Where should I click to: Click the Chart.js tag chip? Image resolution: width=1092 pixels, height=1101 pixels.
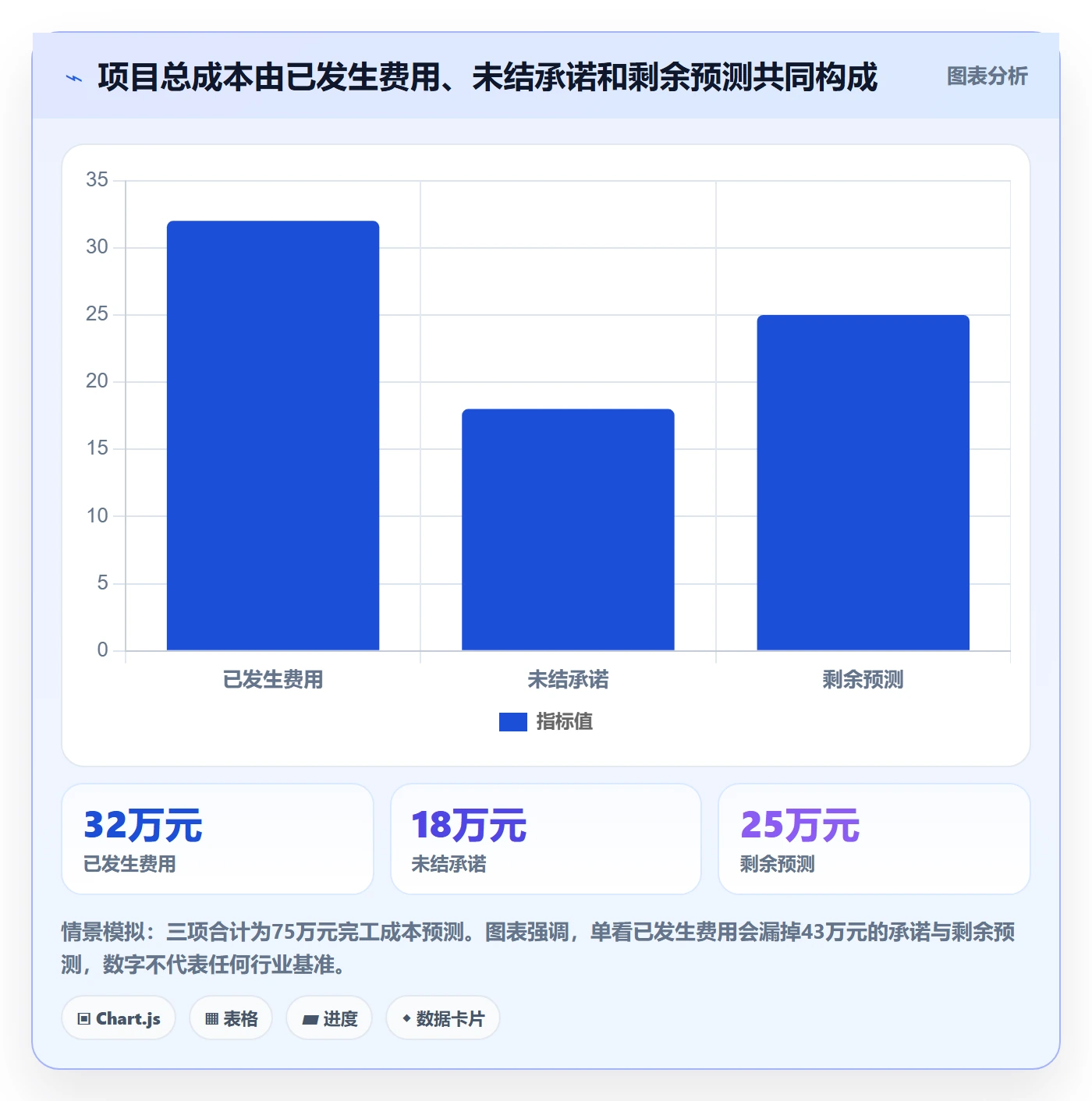[119, 1018]
